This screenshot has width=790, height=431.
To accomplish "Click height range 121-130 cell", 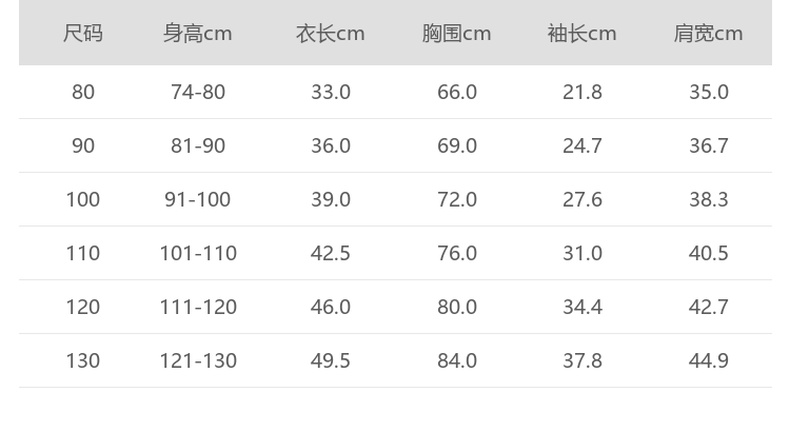I will coord(198,361).
